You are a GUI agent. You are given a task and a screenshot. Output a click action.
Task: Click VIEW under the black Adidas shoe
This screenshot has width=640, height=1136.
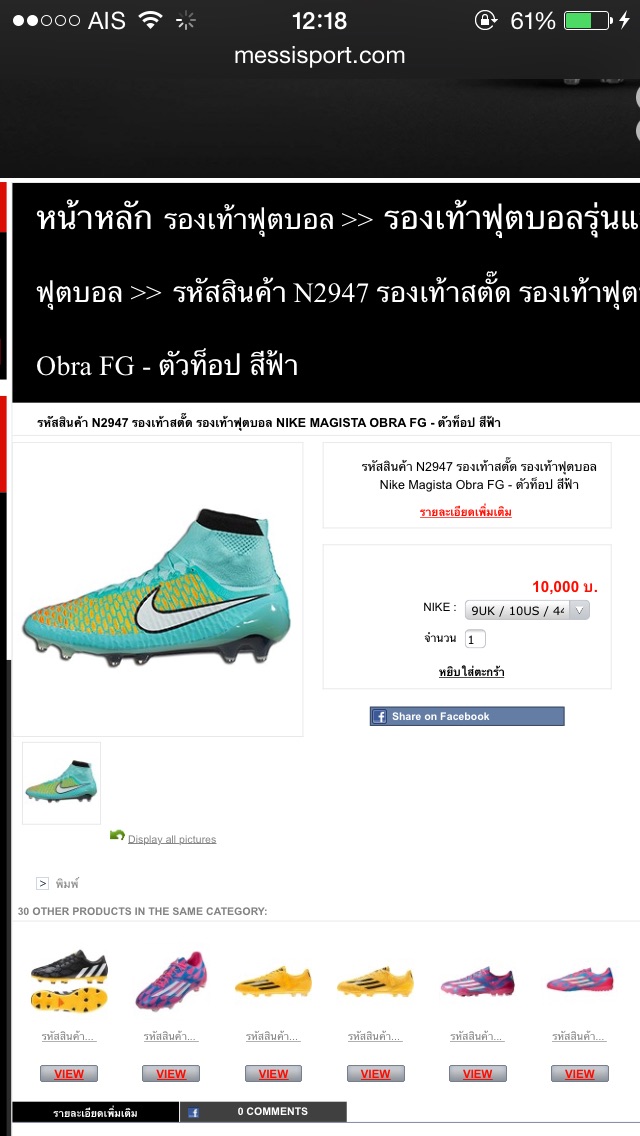(69, 1074)
